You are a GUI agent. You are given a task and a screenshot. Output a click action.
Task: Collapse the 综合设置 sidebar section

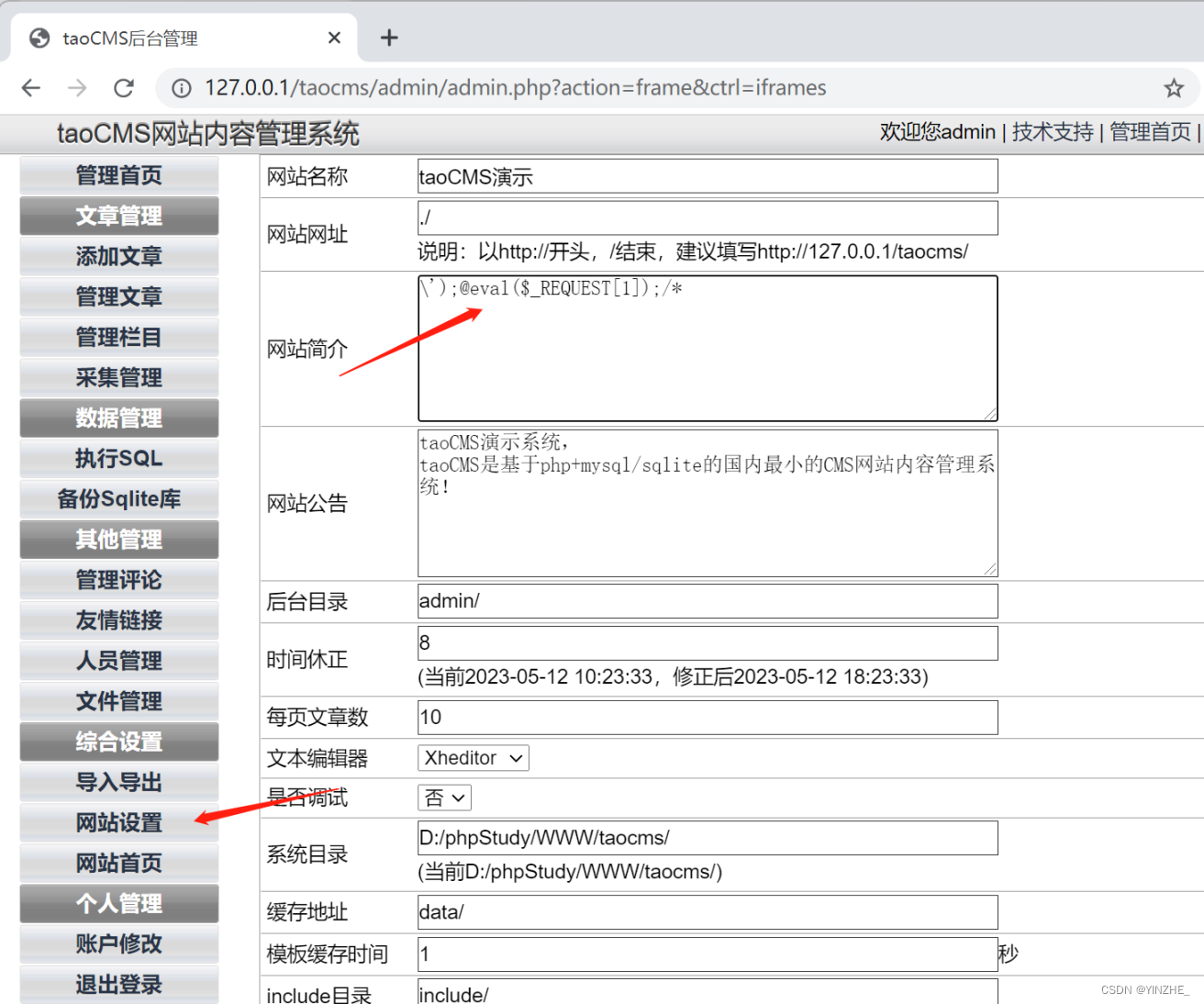119,742
